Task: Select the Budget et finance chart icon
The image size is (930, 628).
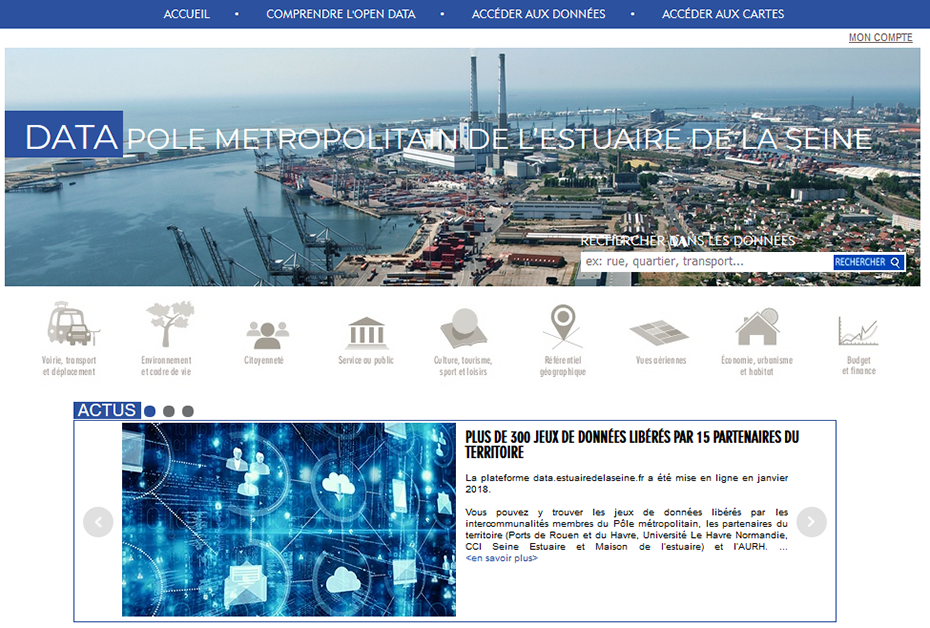Action: [x=858, y=331]
